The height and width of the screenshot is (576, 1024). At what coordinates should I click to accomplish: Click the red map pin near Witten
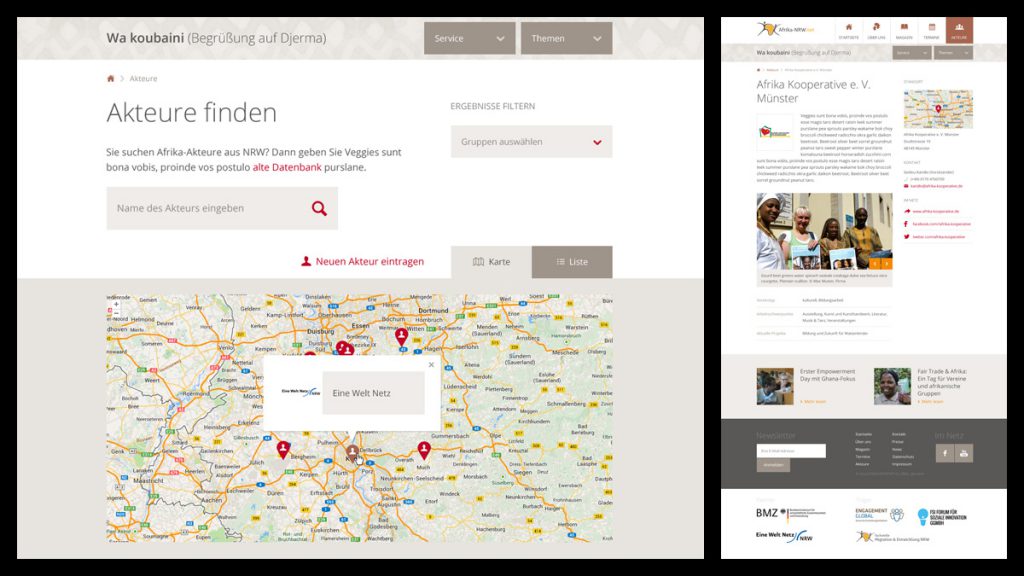pos(402,336)
